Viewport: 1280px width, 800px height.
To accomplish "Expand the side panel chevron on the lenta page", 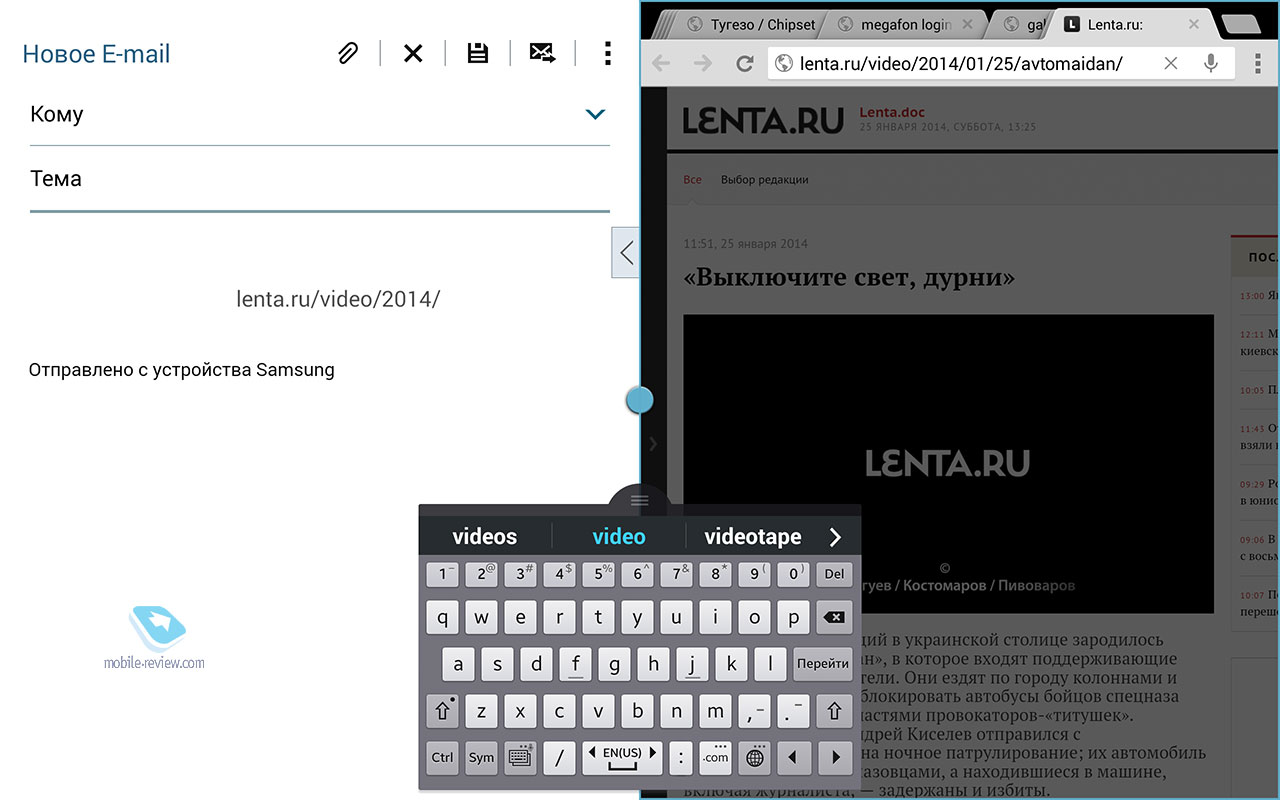I will pyautogui.click(x=653, y=443).
